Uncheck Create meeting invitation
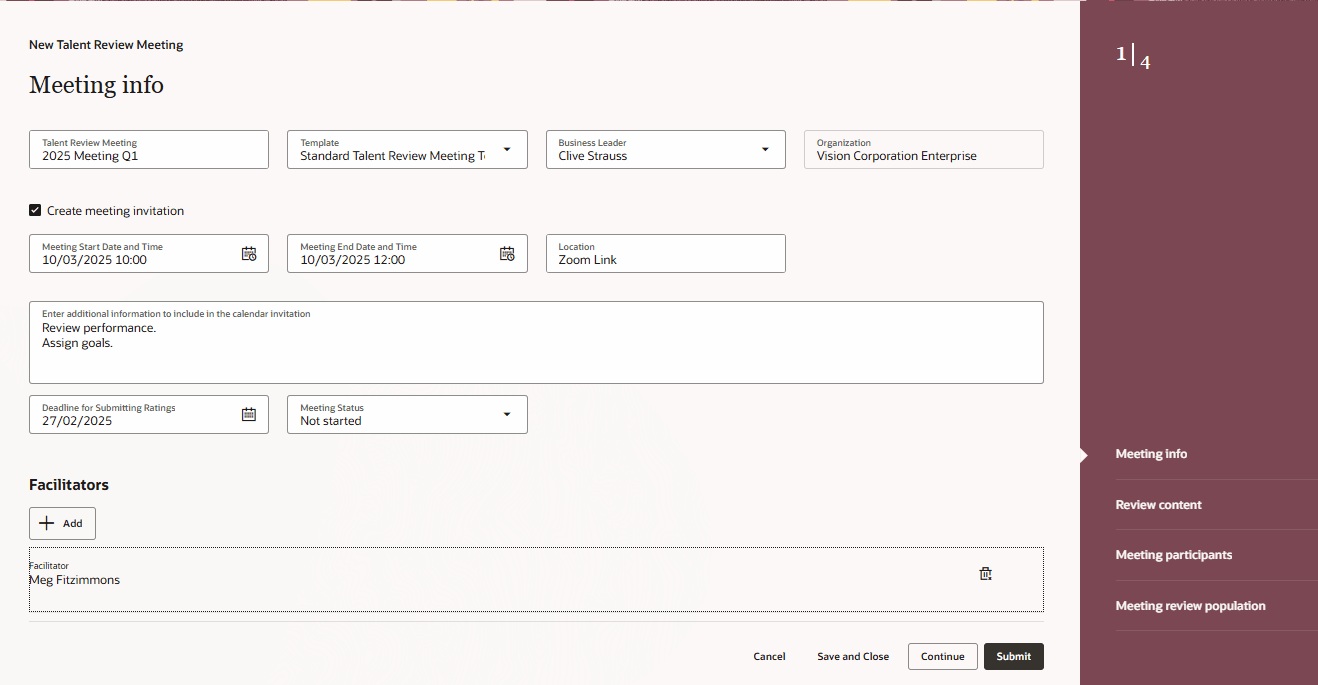Image resolution: width=1318 pixels, height=685 pixels. (x=35, y=210)
